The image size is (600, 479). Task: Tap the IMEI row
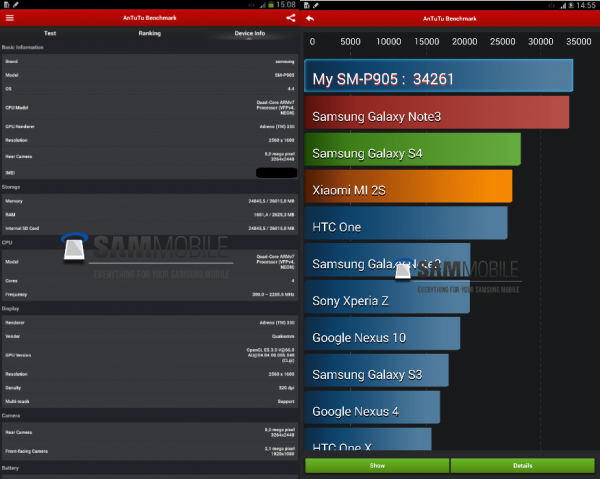click(150, 173)
